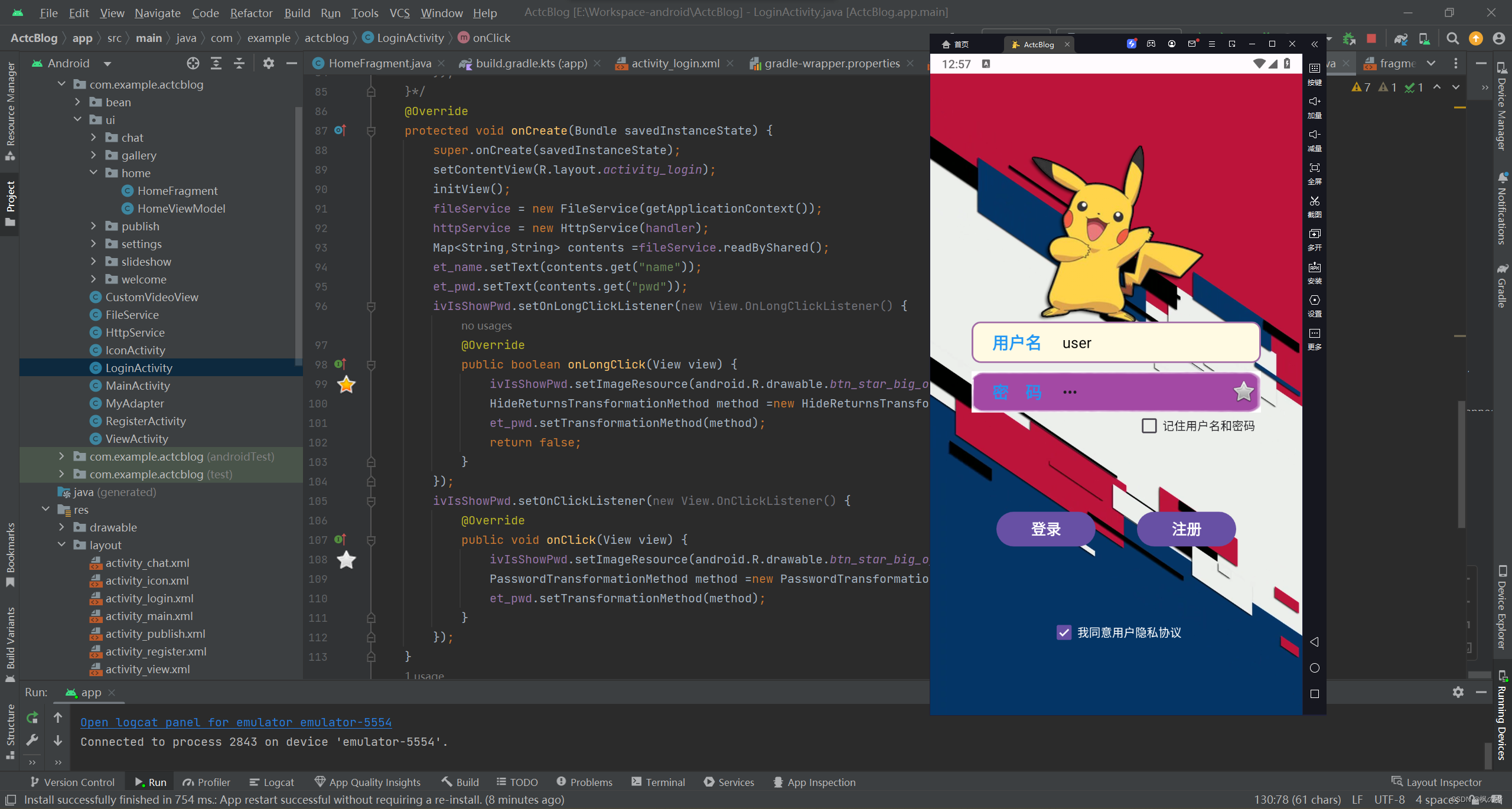
Task: Open the Android view dropdown in Project panel
Action: pos(107,63)
